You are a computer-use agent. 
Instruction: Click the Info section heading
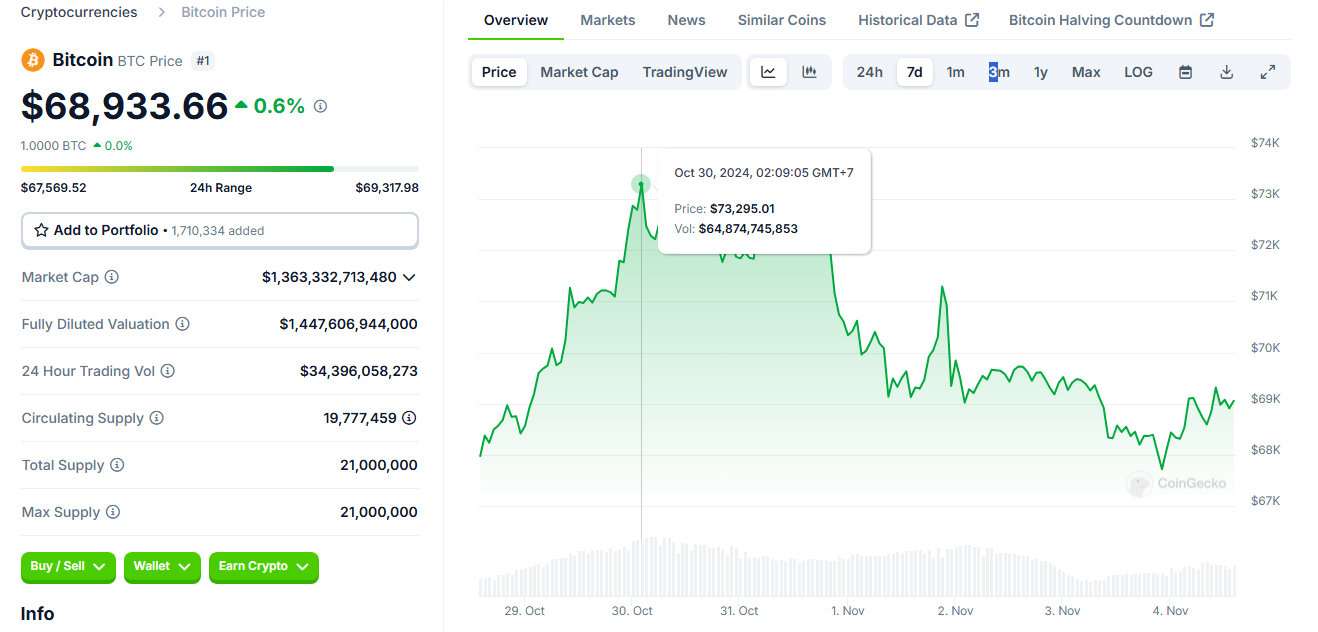(x=38, y=614)
